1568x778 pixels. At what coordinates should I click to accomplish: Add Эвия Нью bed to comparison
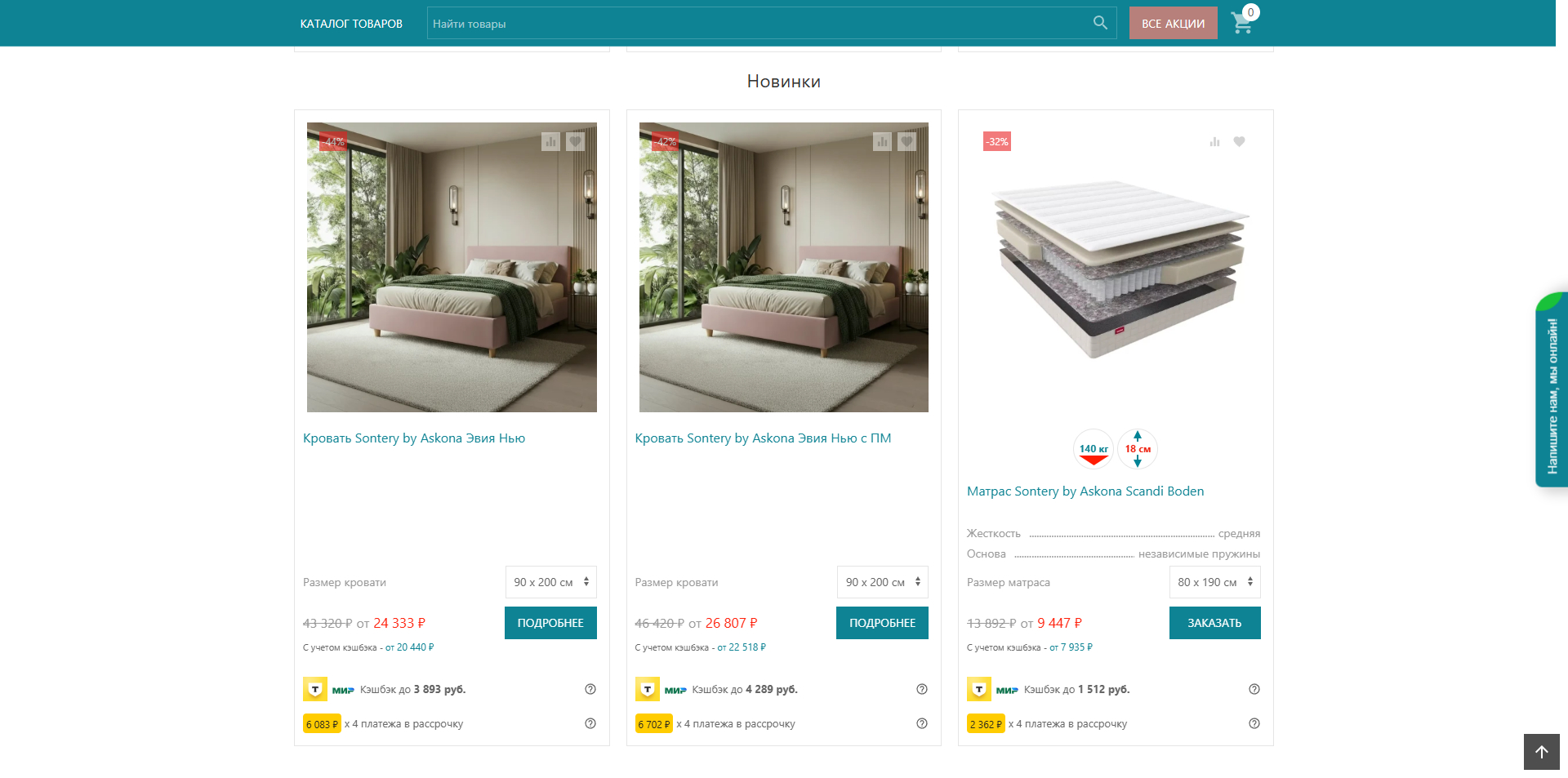551,142
